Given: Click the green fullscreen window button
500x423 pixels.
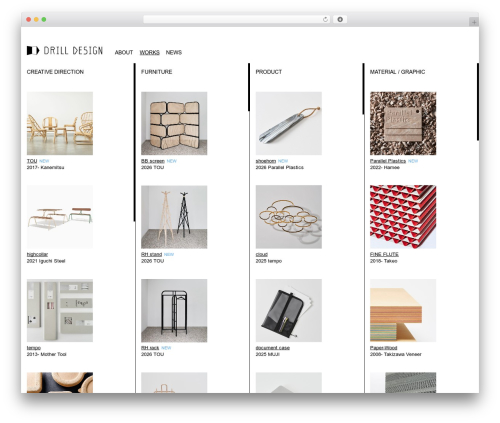Looking at the screenshot, I should coord(44,20).
